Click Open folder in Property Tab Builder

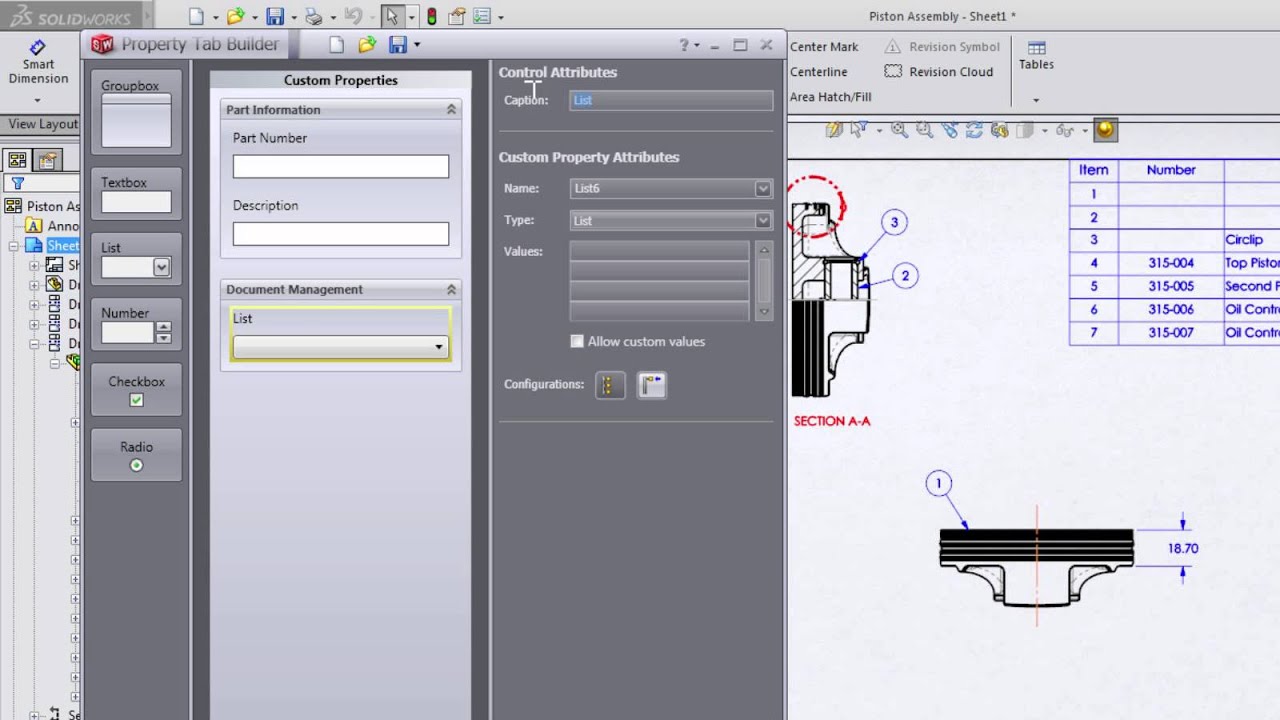click(367, 44)
